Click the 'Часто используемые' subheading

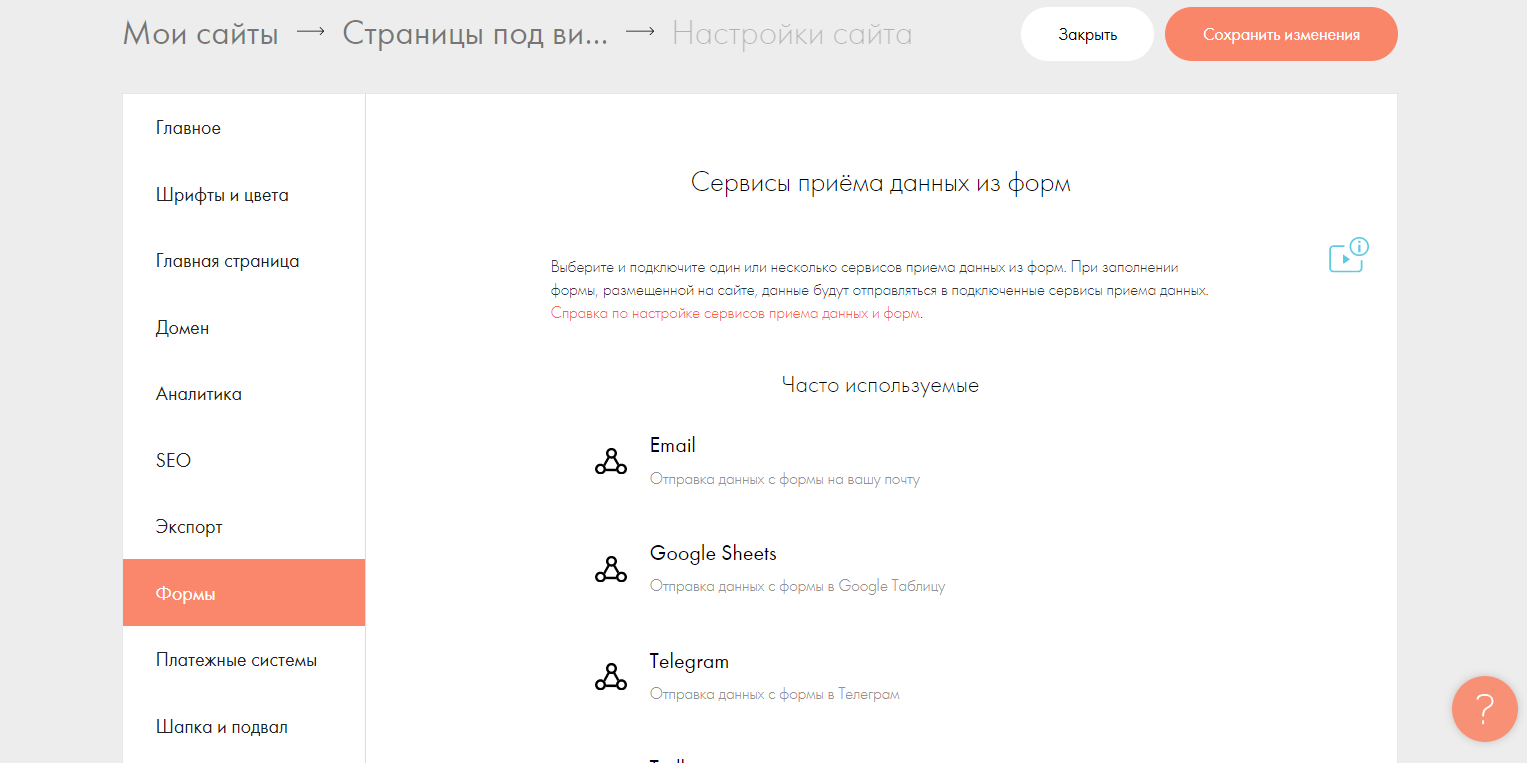click(880, 385)
